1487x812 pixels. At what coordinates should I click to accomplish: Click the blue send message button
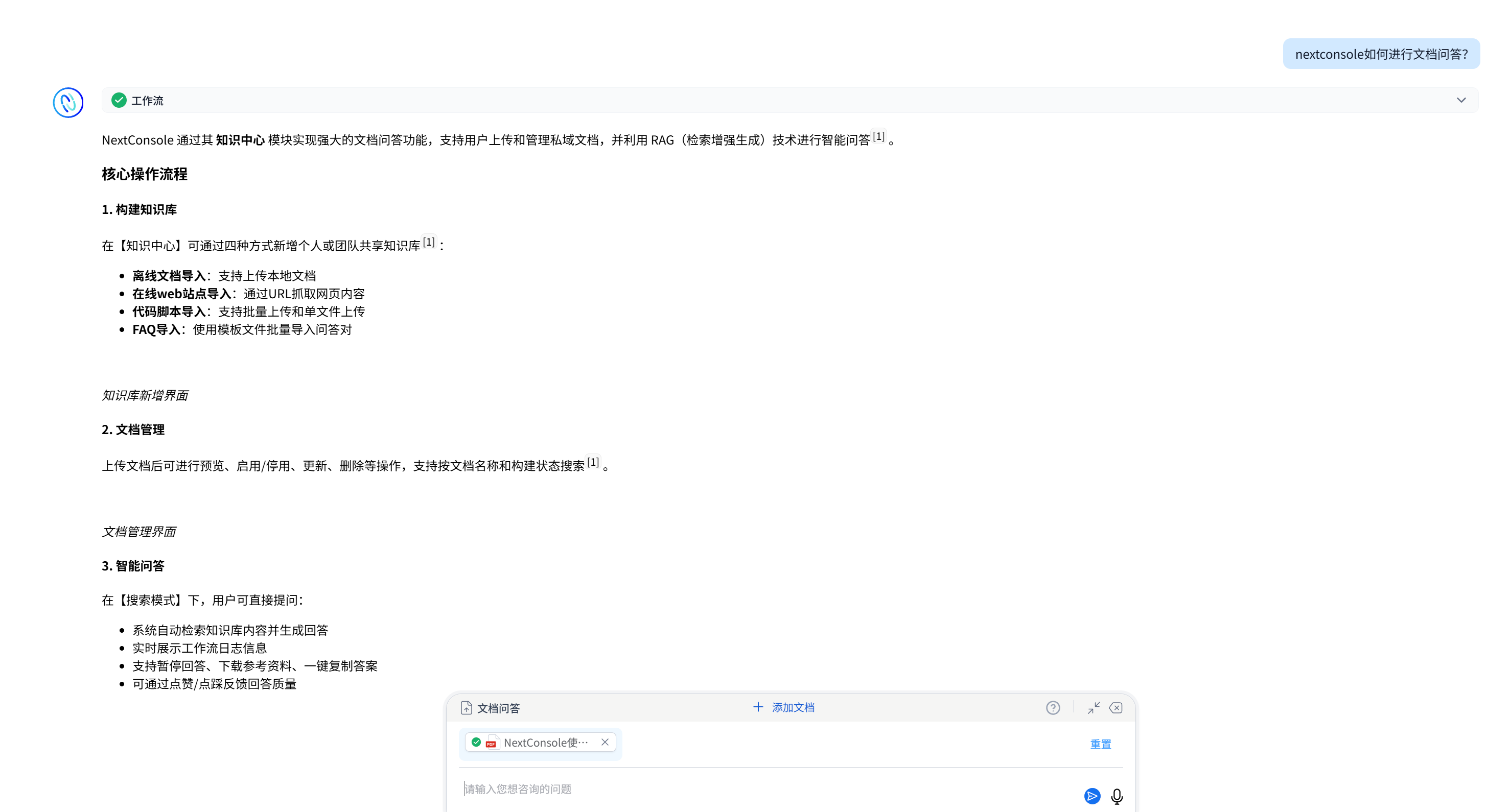tap(1091, 796)
